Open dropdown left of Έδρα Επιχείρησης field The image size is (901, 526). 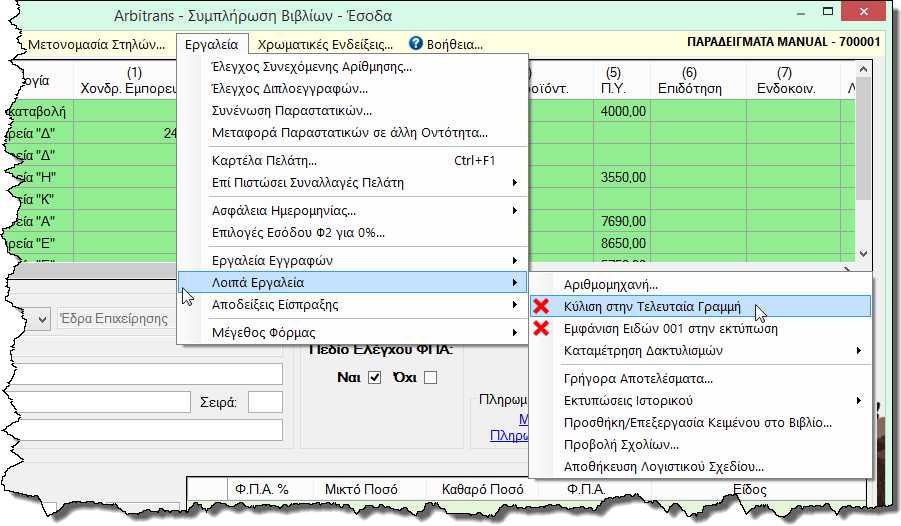coord(42,319)
